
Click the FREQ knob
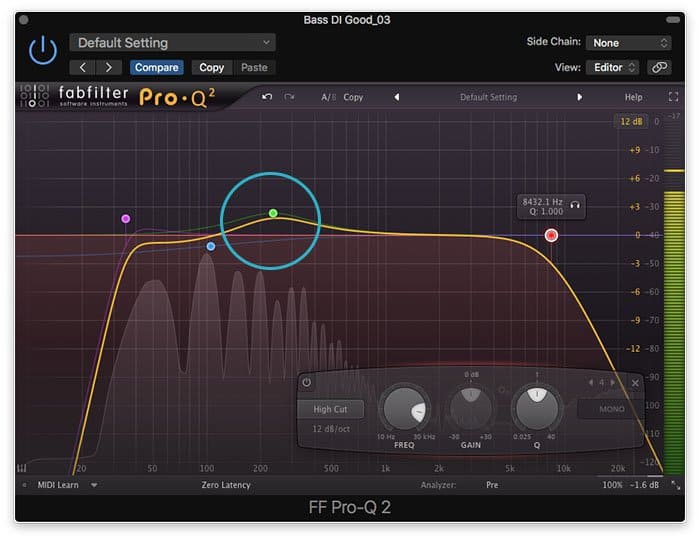point(404,409)
